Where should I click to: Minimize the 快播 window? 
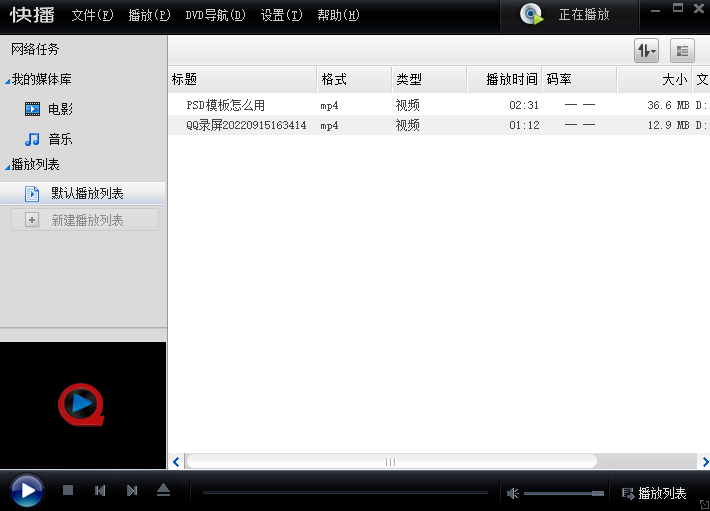[x=655, y=10]
